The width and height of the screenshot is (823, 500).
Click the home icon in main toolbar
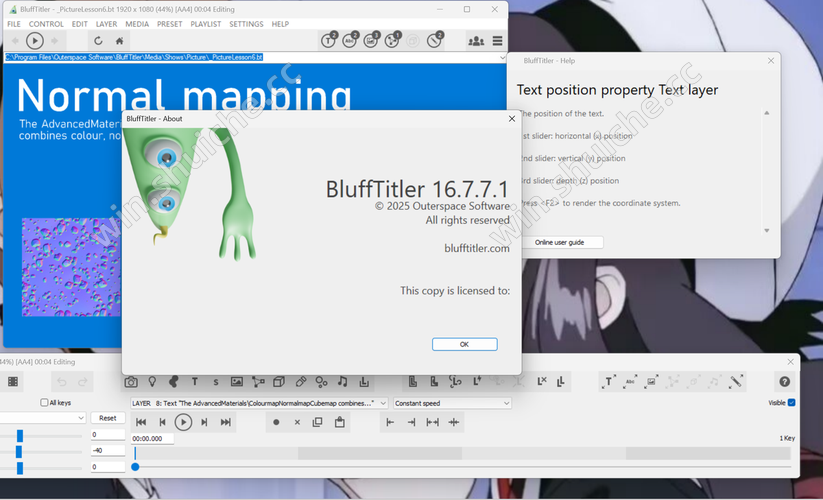click(120, 40)
